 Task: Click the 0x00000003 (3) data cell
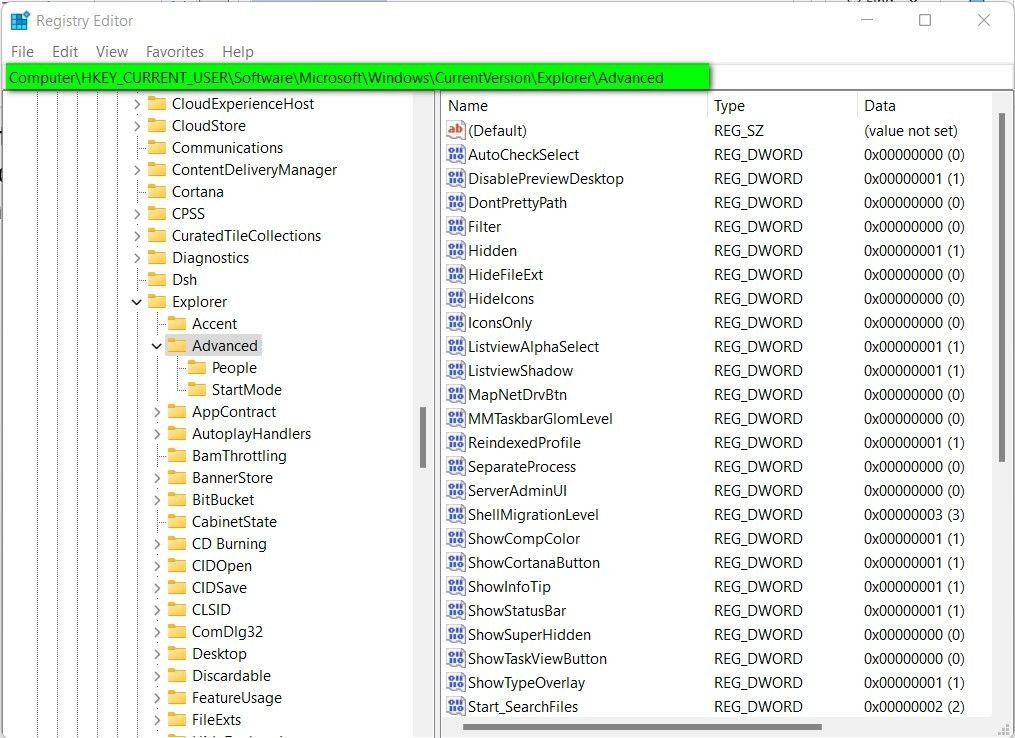click(x=914, y=515)
